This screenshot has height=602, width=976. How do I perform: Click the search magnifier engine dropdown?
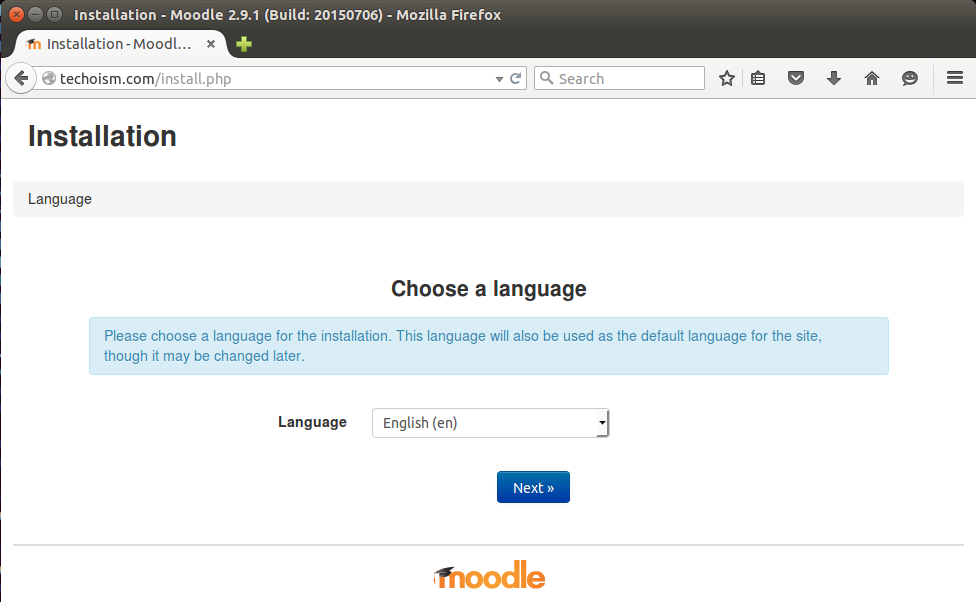click(x=547, y=78)
